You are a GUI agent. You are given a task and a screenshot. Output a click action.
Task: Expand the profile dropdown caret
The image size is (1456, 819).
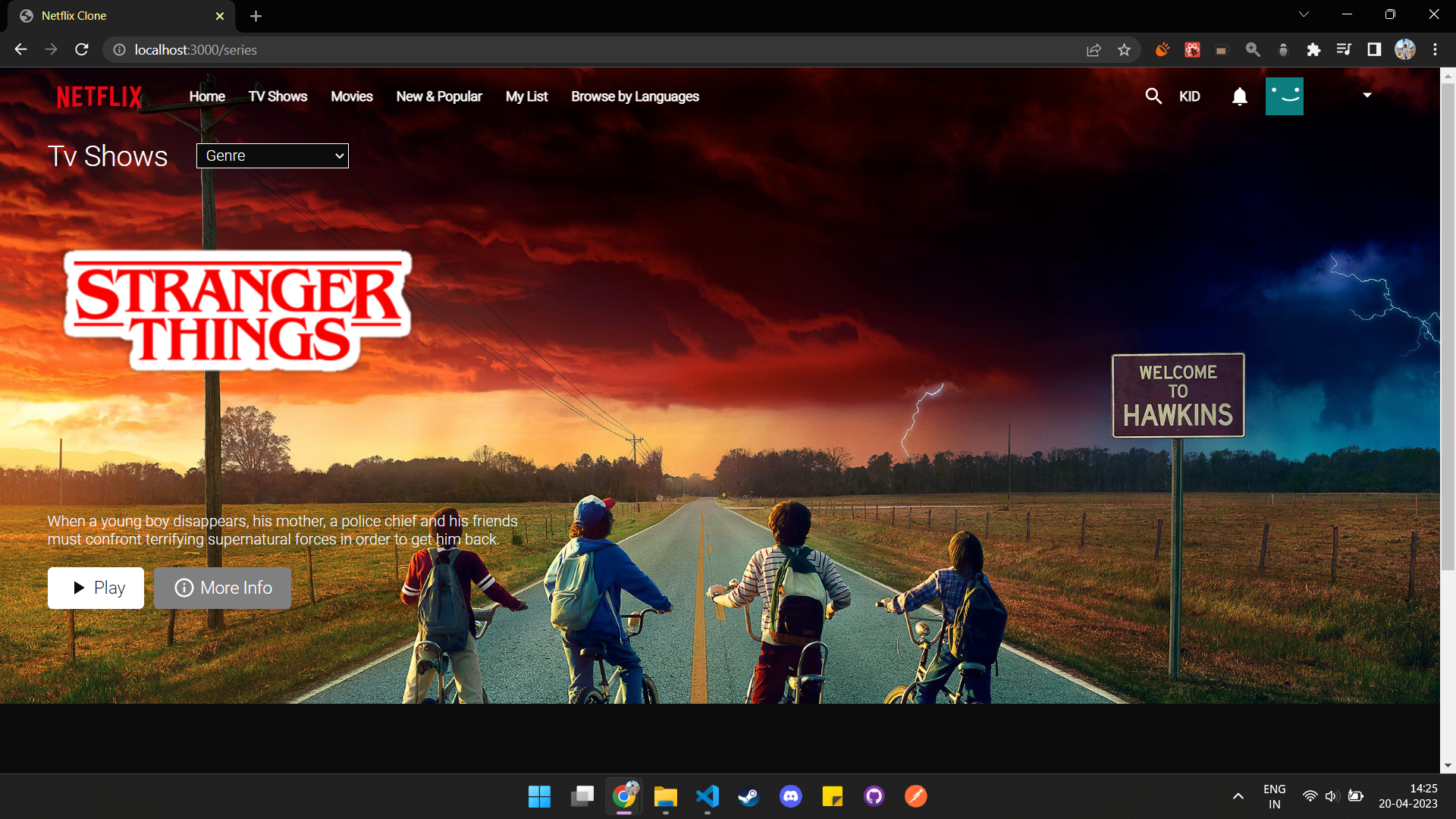(x=1367, y=95)
